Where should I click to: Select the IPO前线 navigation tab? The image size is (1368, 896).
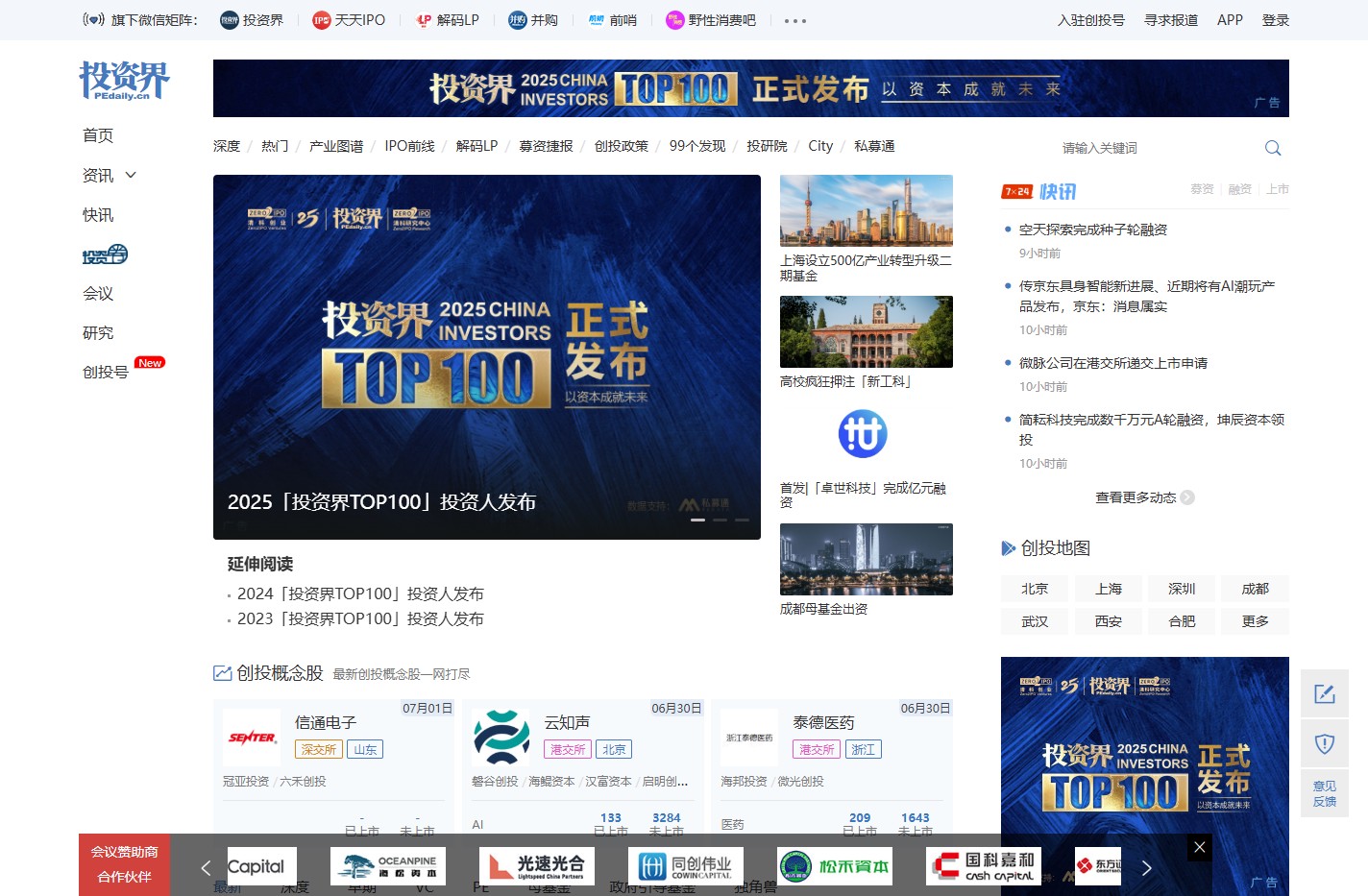(409, 146)
